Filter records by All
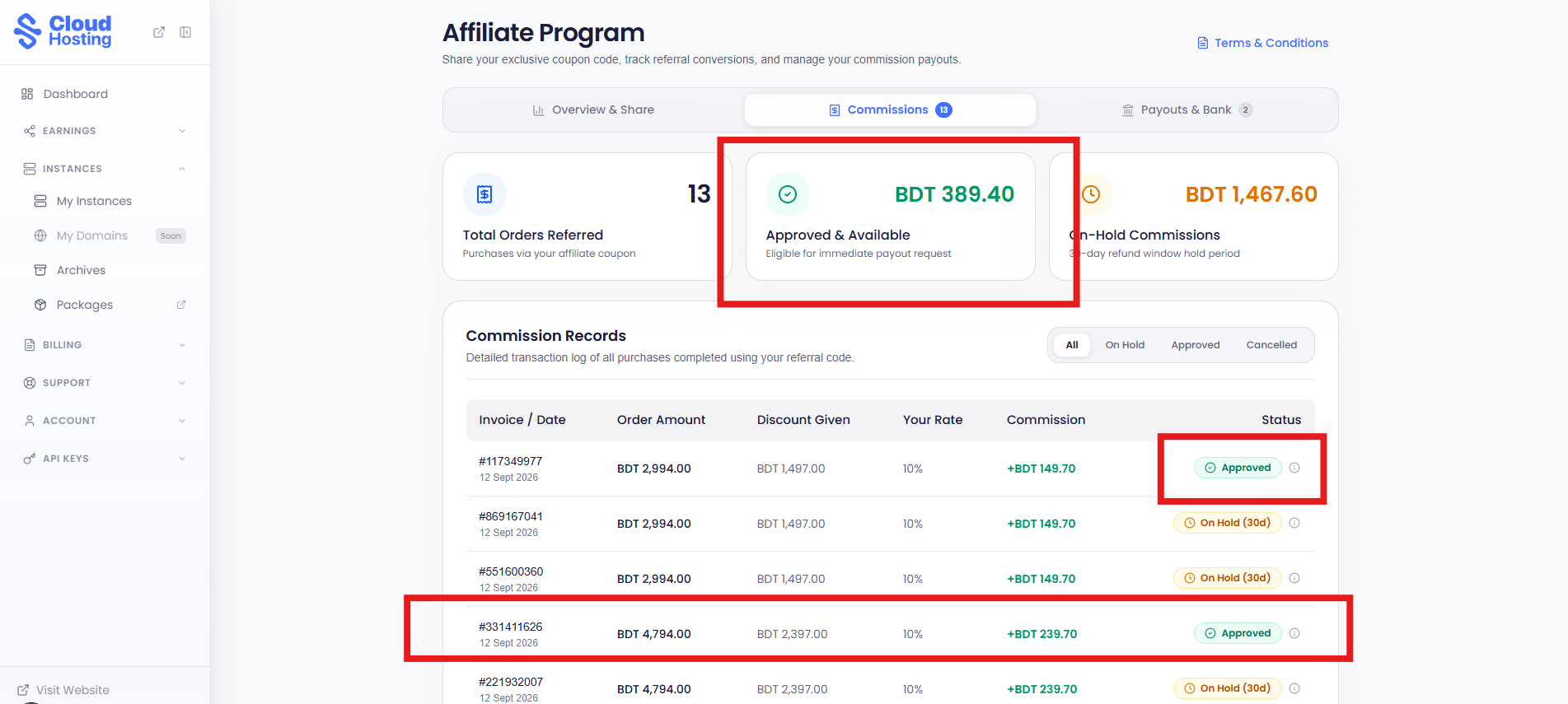 click(x=1072, y=345)
